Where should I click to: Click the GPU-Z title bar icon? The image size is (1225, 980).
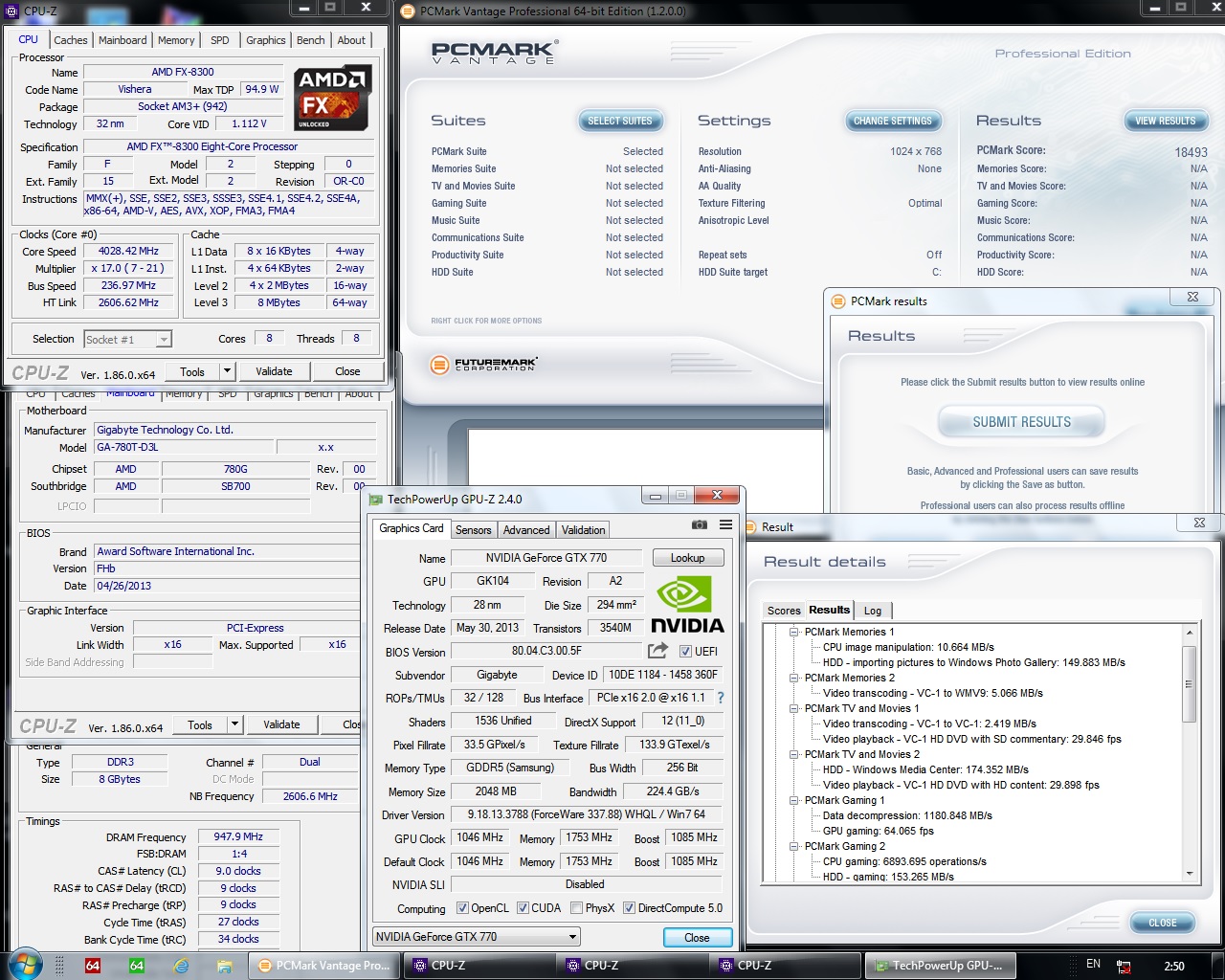375,499
